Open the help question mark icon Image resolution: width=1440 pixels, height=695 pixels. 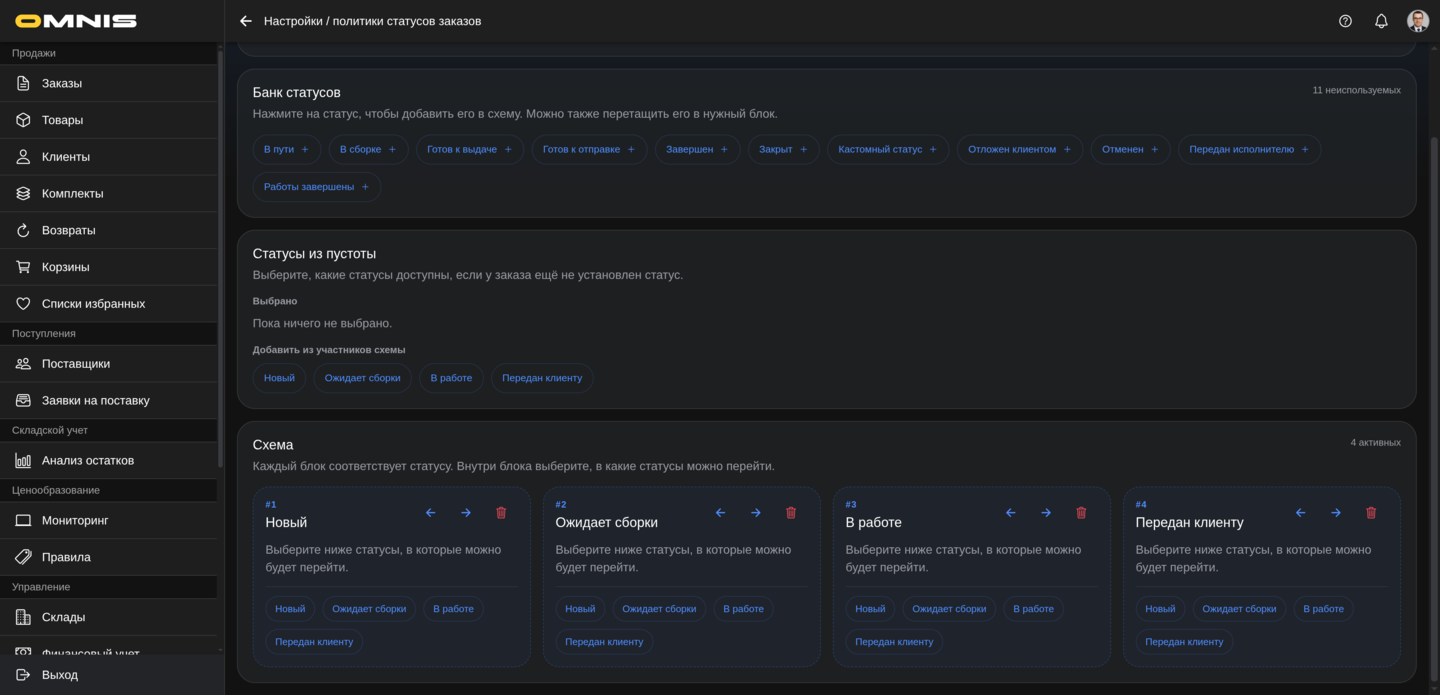click(x=1345, y=21)
